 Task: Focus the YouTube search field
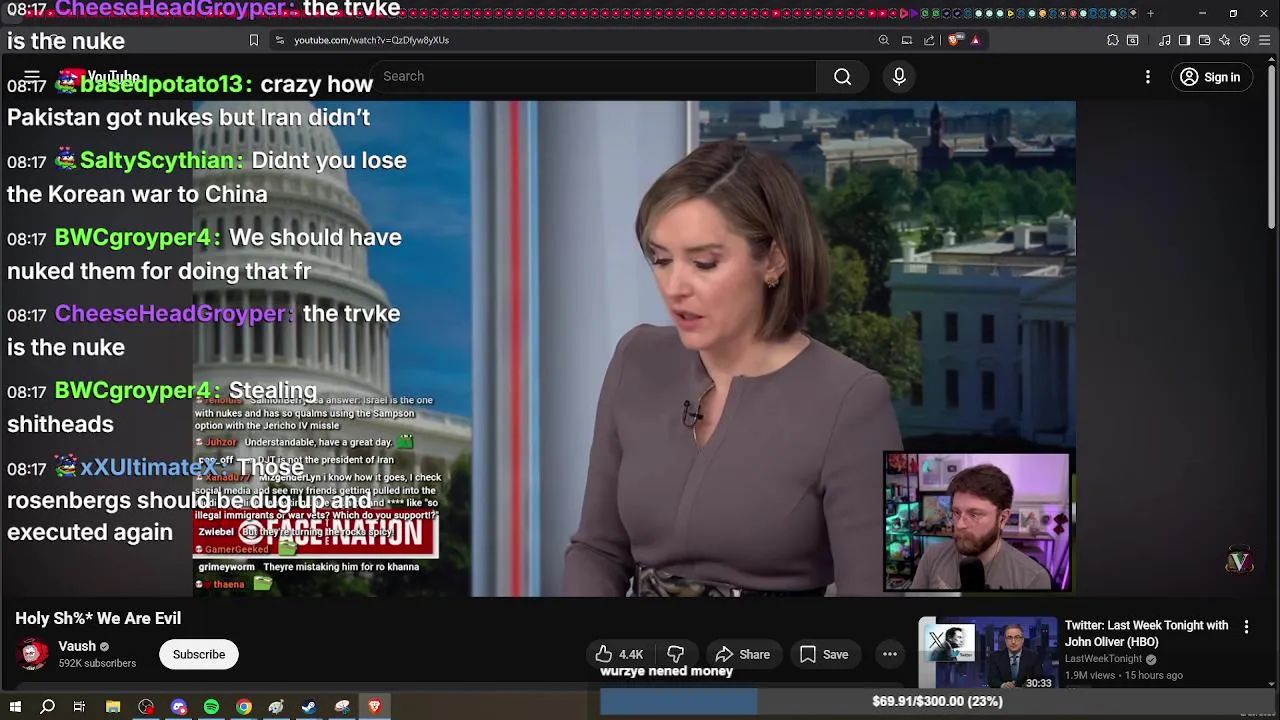click(x=595, y=77)
